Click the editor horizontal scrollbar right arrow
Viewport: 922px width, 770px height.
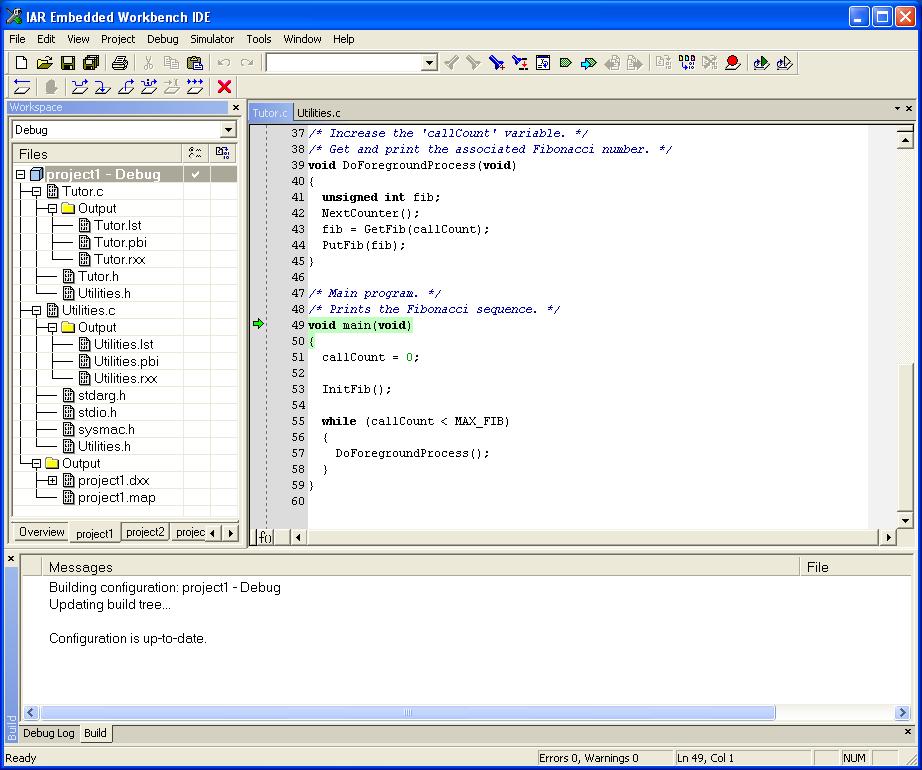[x=888, y=537]
